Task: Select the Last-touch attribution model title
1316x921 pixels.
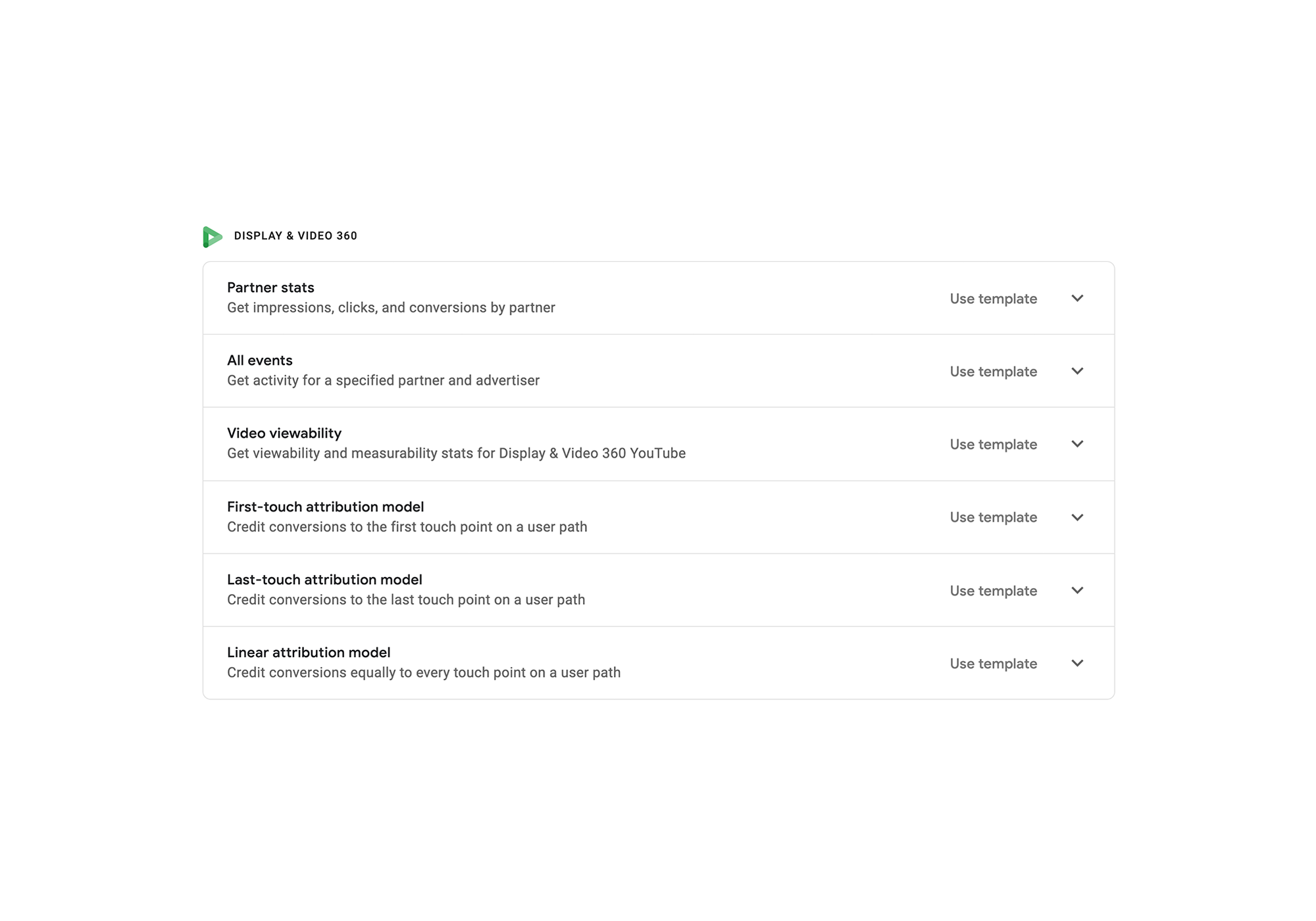Action: (324, 580)
